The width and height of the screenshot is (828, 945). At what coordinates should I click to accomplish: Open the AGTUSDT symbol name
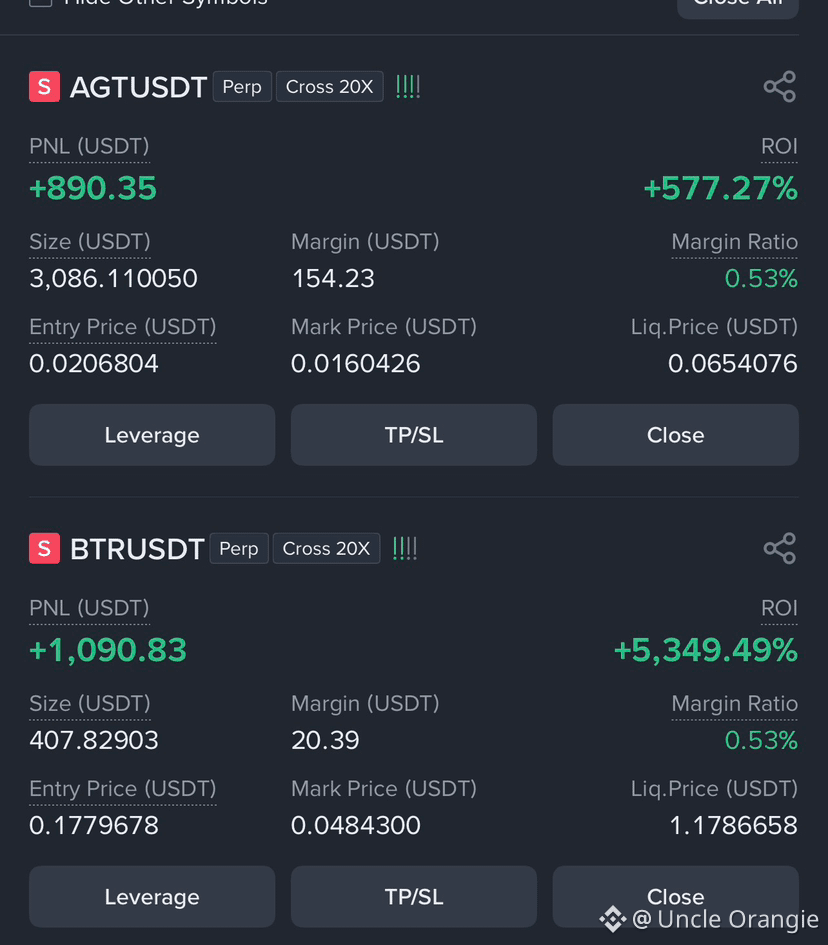point(139,87)
